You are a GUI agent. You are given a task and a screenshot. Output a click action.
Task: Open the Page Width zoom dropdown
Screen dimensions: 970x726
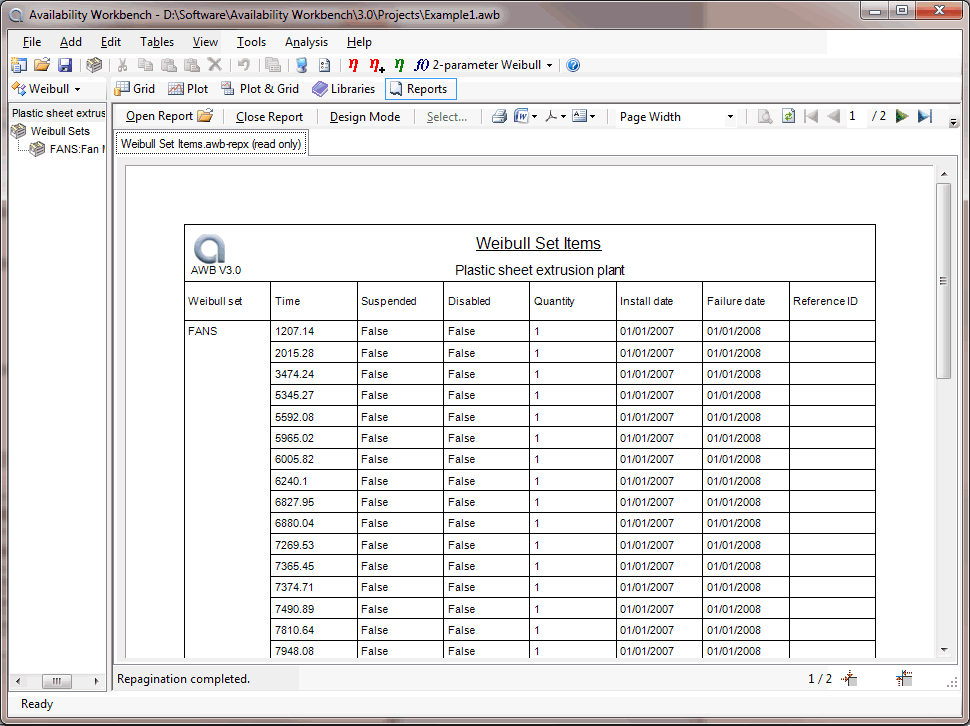pos(730,117)
